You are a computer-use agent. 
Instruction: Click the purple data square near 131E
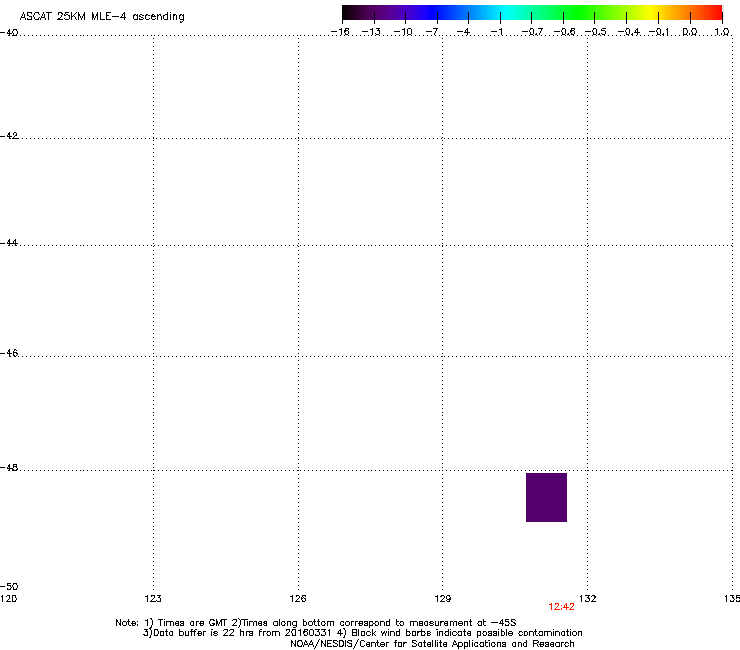tap(546, 497)
